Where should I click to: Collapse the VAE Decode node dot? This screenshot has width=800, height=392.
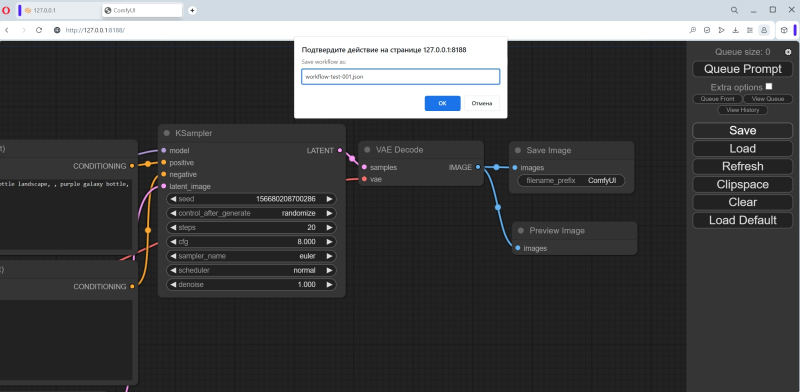pyautogui.click(x=367, y=150)
